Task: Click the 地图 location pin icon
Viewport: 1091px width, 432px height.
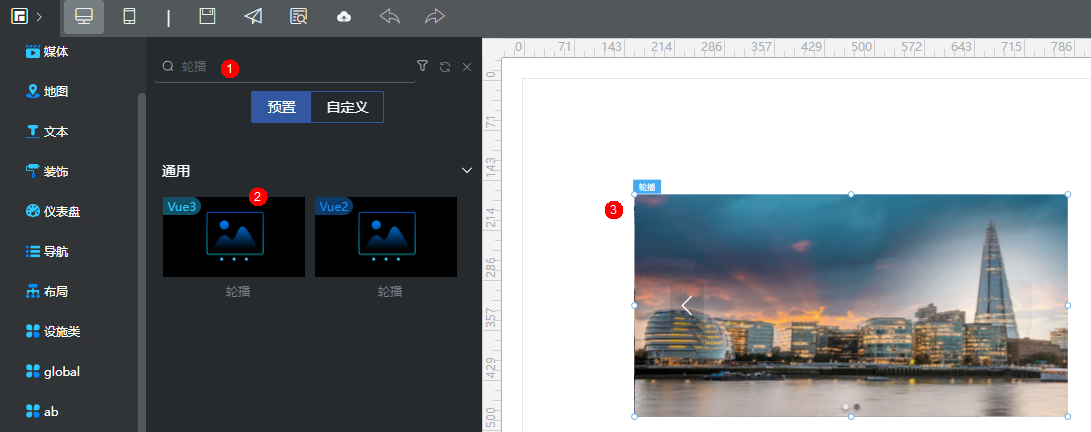Action: tap(33, 91)
